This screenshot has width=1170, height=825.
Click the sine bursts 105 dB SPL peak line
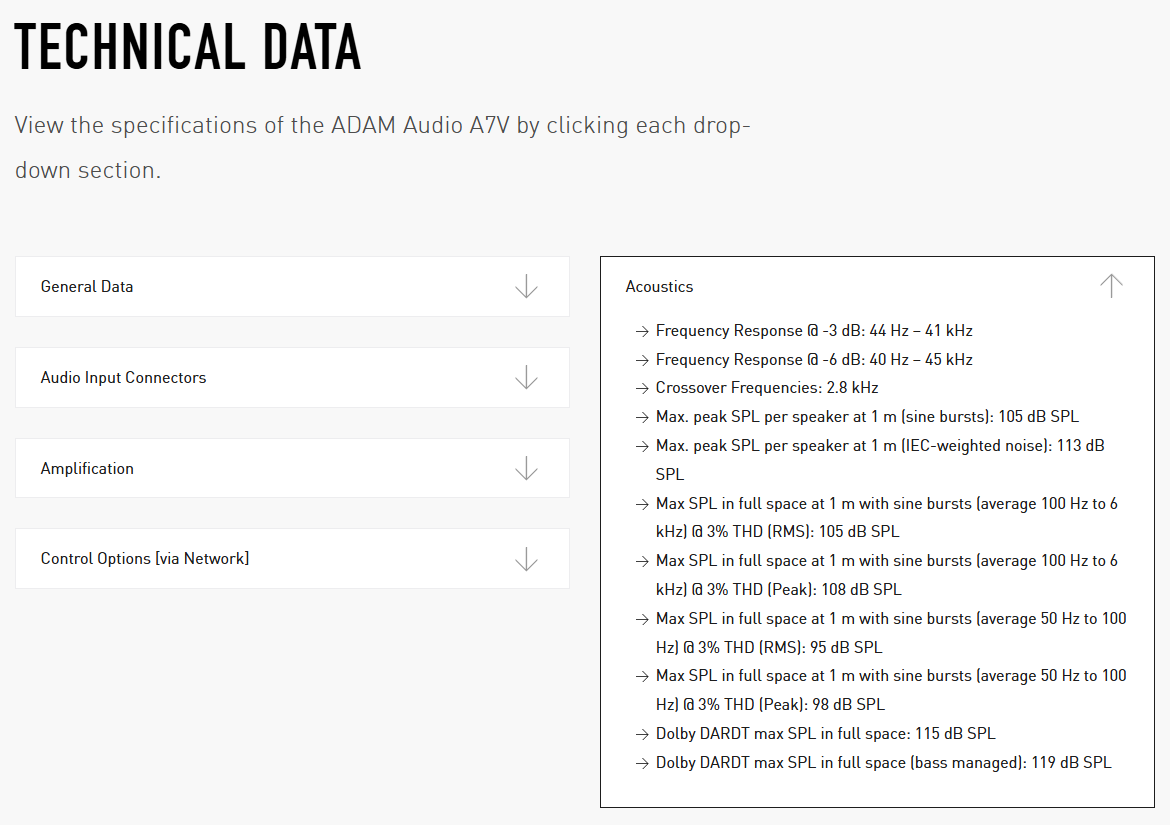(x=867, y=417)
